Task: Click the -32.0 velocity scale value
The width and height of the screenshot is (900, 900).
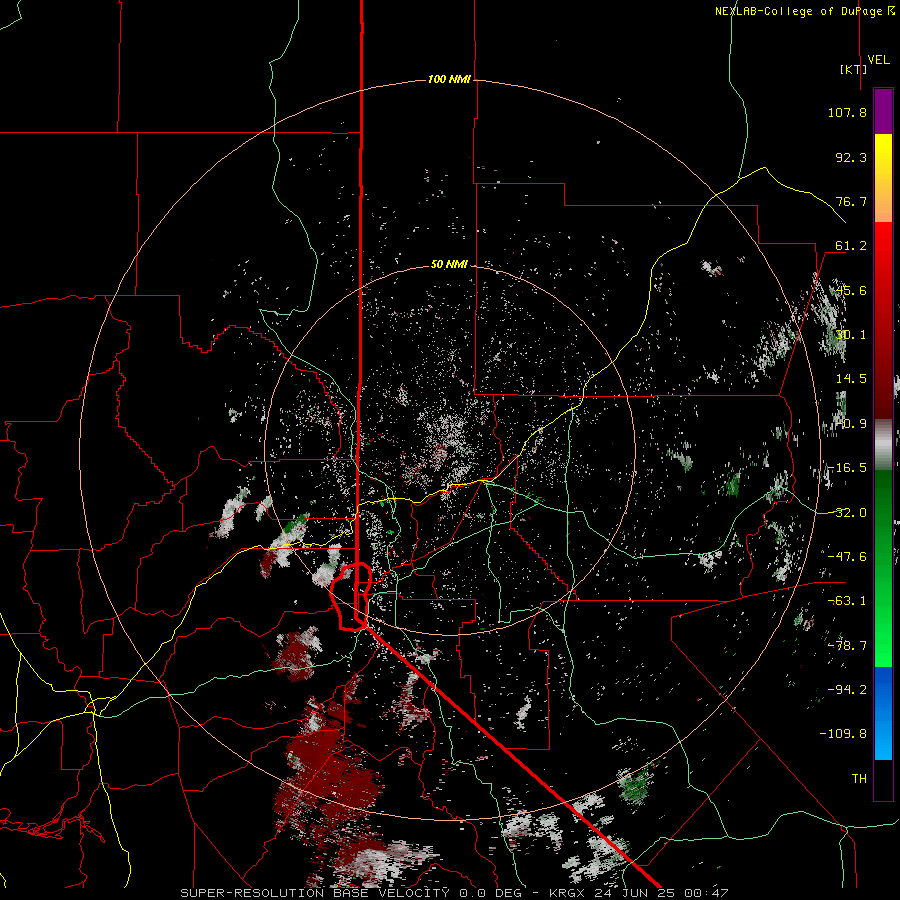Action: click(x=847, y=513)
